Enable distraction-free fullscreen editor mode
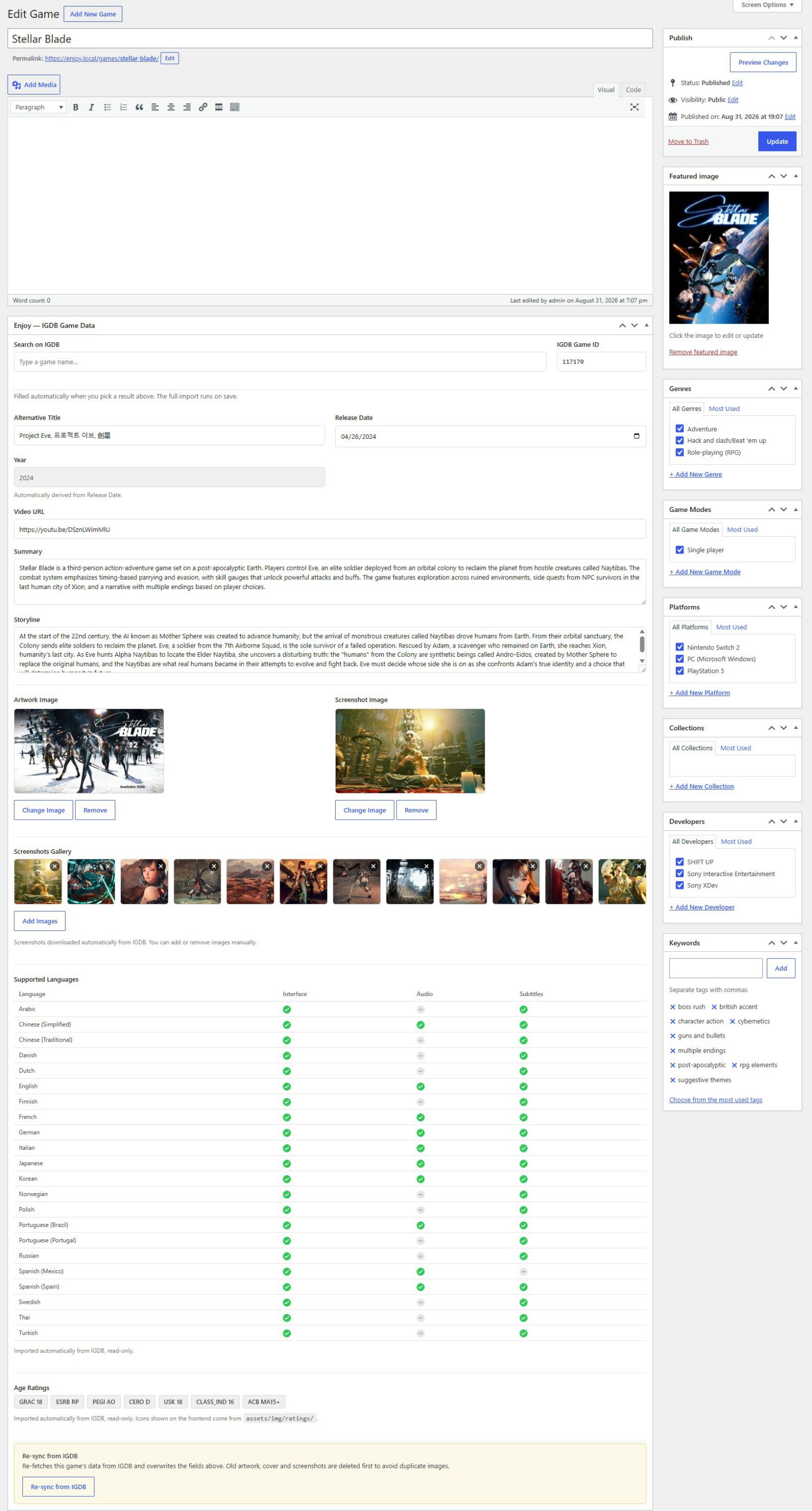Viewport: 812px width, 1511px height. [x=634, y=107]
